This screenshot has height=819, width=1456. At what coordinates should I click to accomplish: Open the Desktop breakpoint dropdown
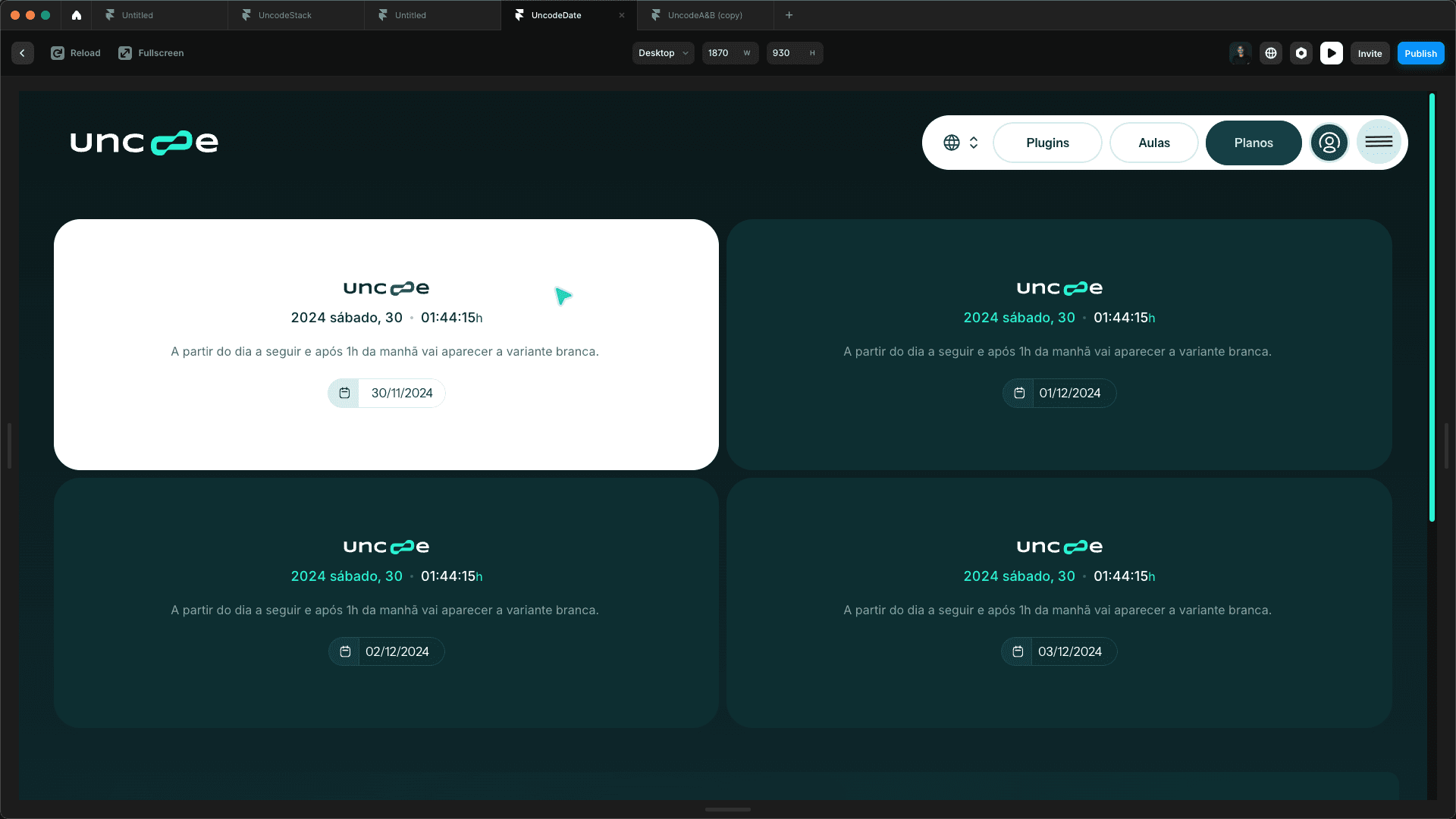coord(664,53)
